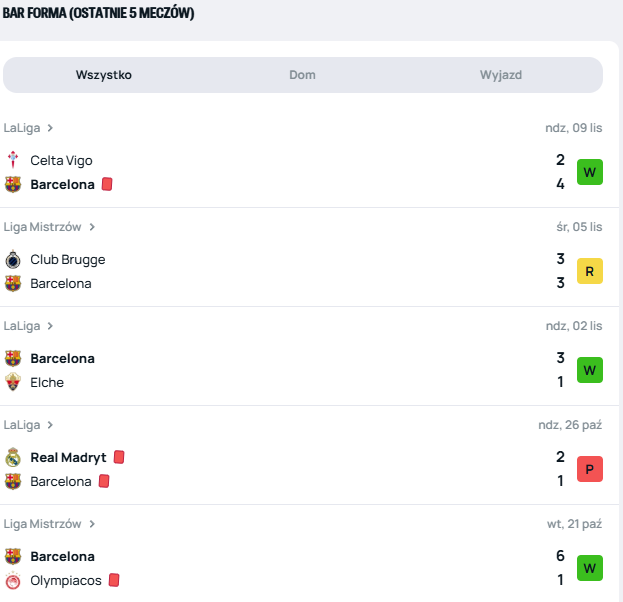623x602 pixels.
Task: Click the green W badge for Celta Vigo match
Action: 590,172
